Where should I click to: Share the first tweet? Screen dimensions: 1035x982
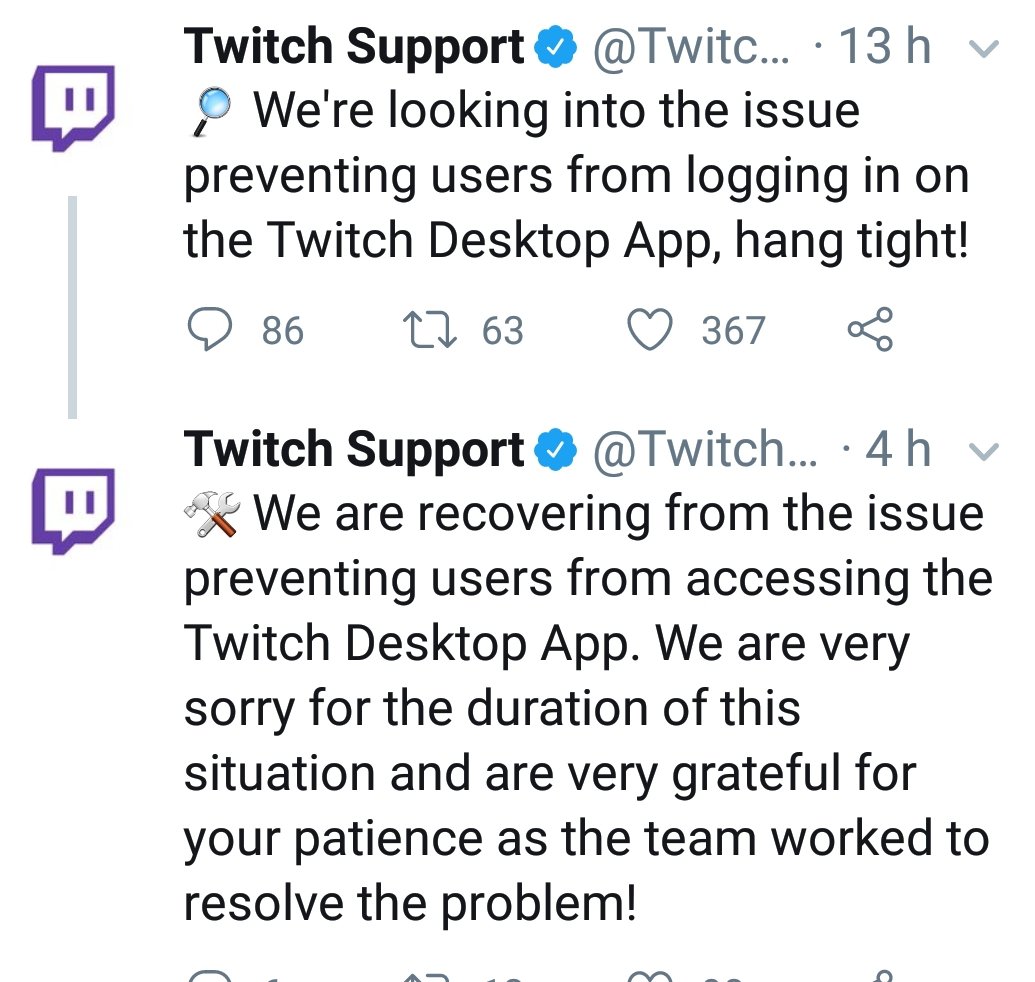(x=872, y=328)
